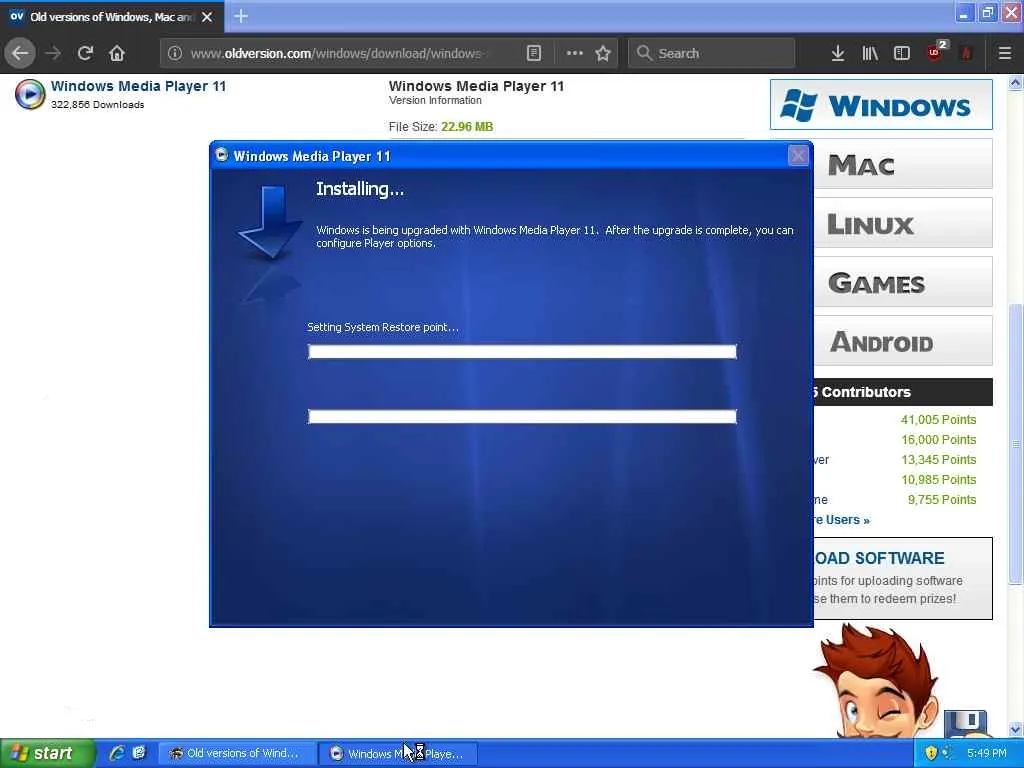Viewport: 1024px width, 768px height.
Task: Click the 322,856 Downloads text
Action: pos(97,104)
